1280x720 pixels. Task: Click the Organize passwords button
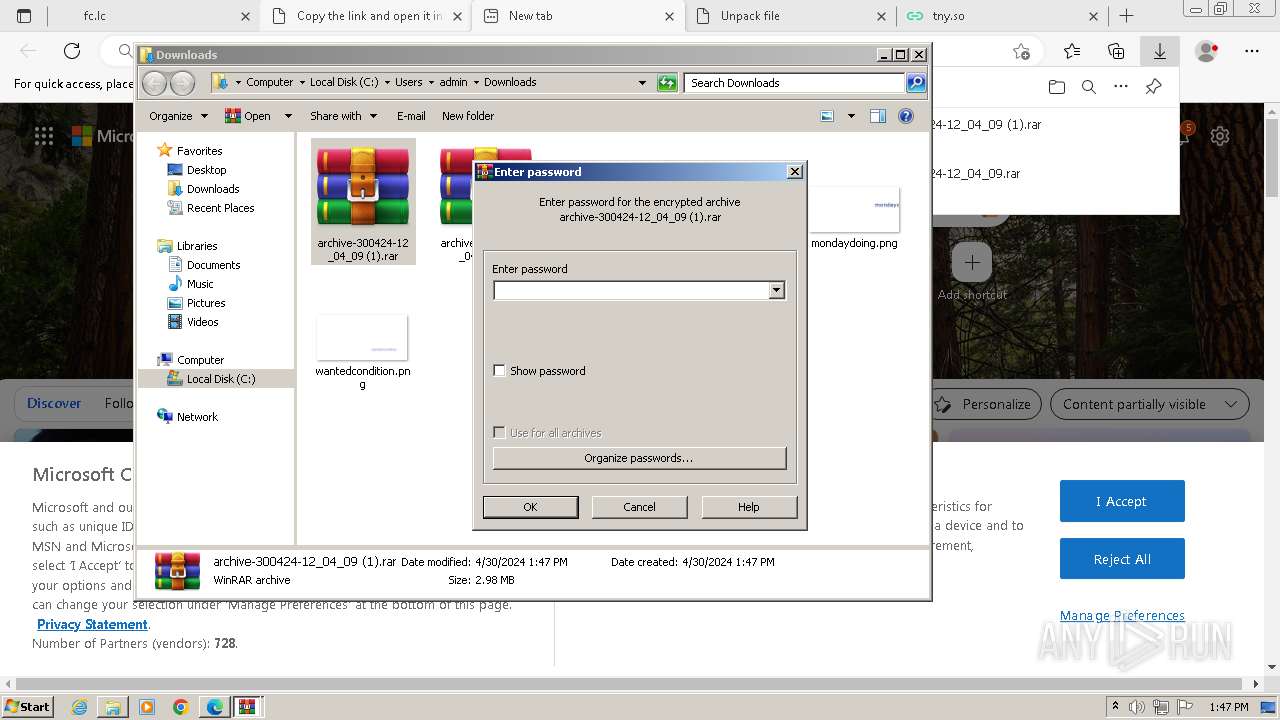coord(639,458)
